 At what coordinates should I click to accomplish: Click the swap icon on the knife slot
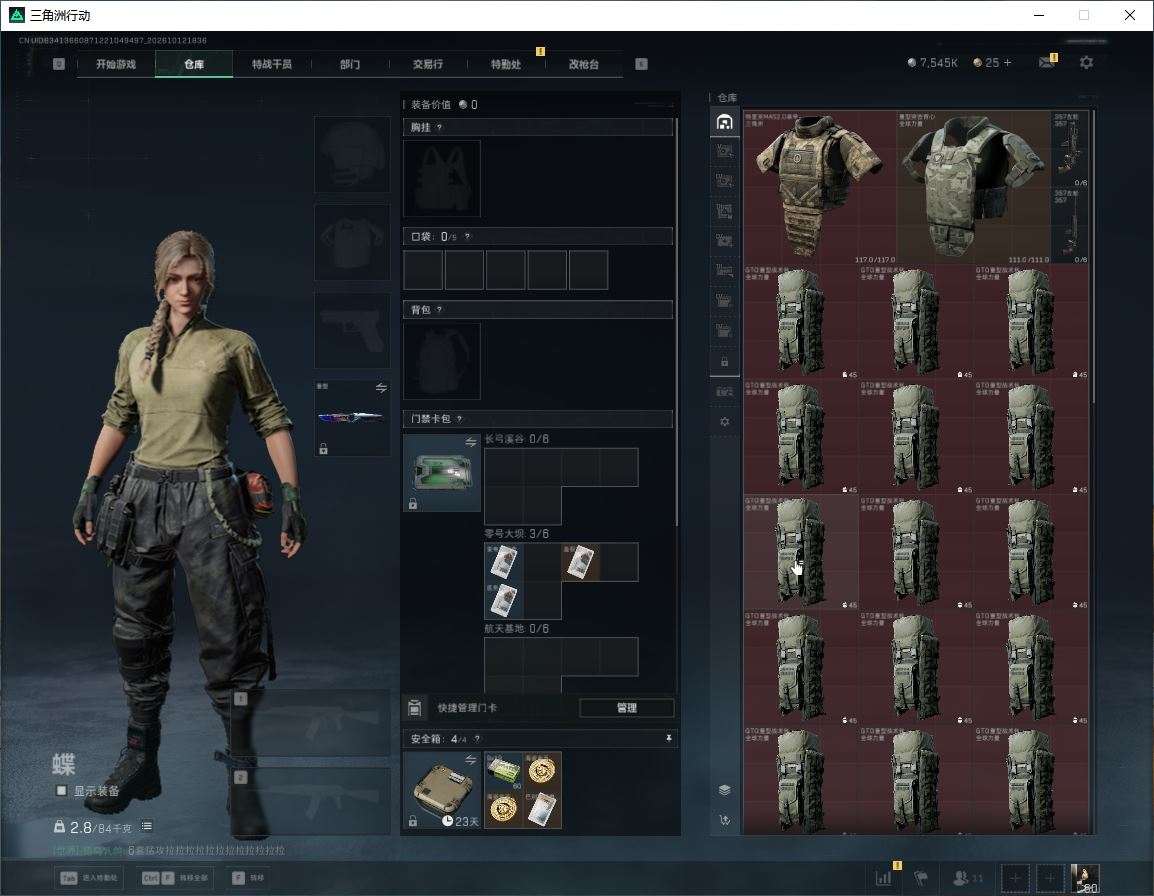pyautogui.click(x=381, y=388)
